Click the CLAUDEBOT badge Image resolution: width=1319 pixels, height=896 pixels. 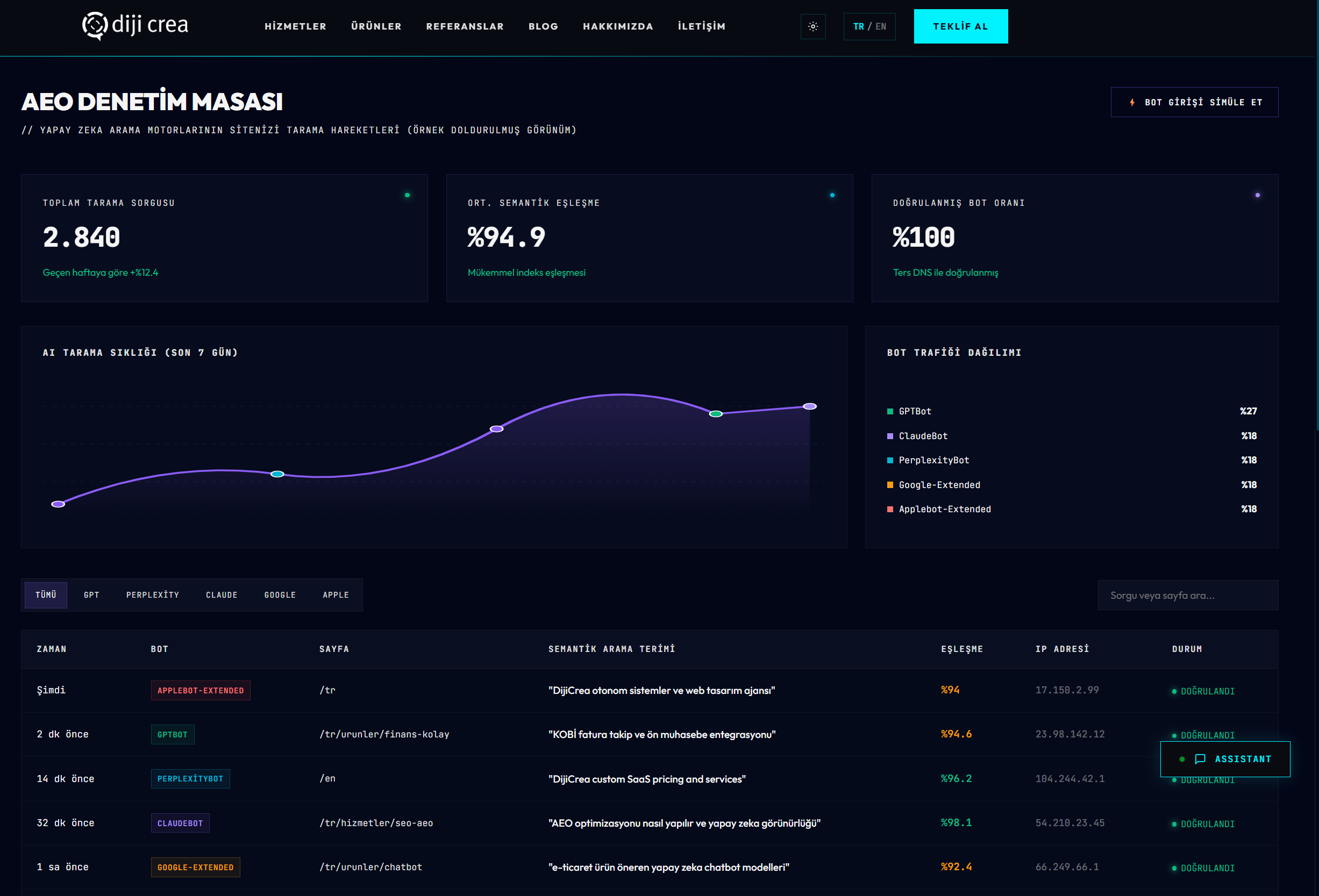pos(180,823)
